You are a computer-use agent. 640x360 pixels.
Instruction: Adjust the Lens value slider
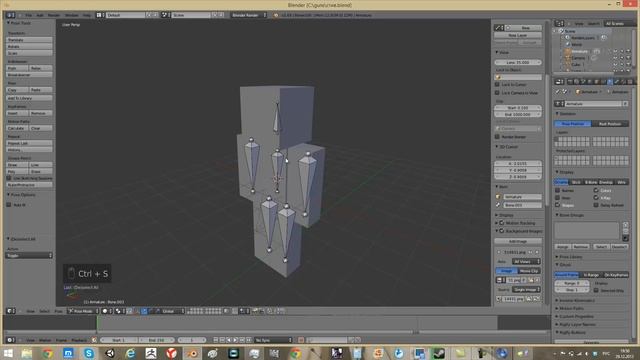(x=518, y=62)
